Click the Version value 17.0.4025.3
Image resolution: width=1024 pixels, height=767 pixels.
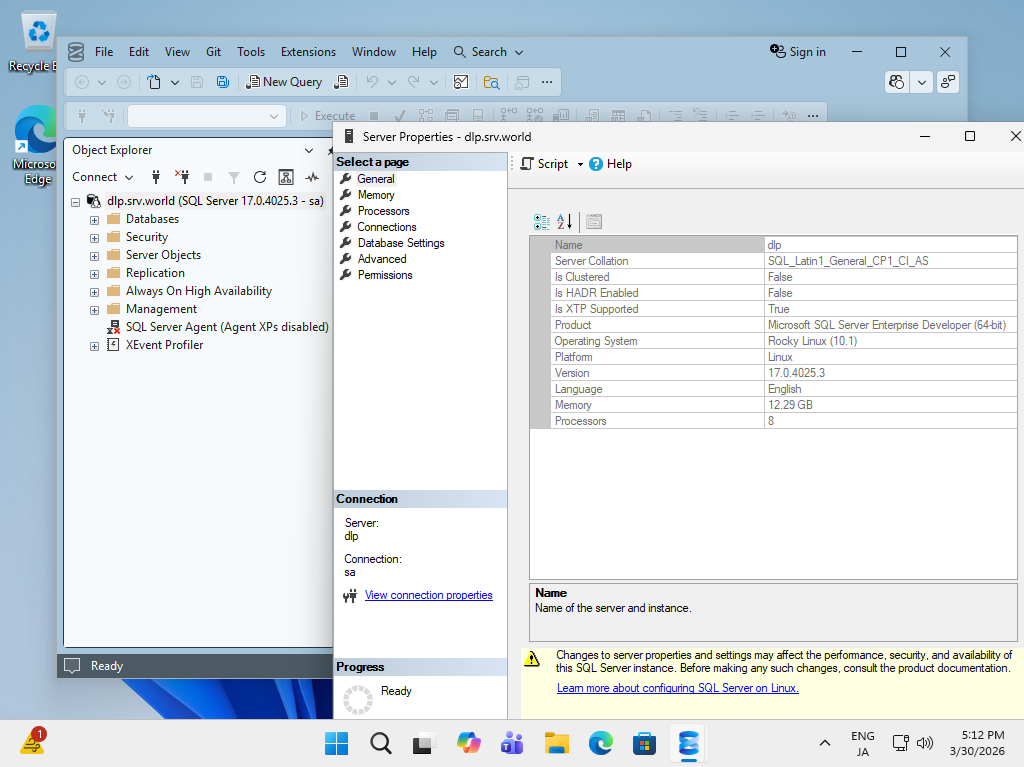click(x=796, y=373)
